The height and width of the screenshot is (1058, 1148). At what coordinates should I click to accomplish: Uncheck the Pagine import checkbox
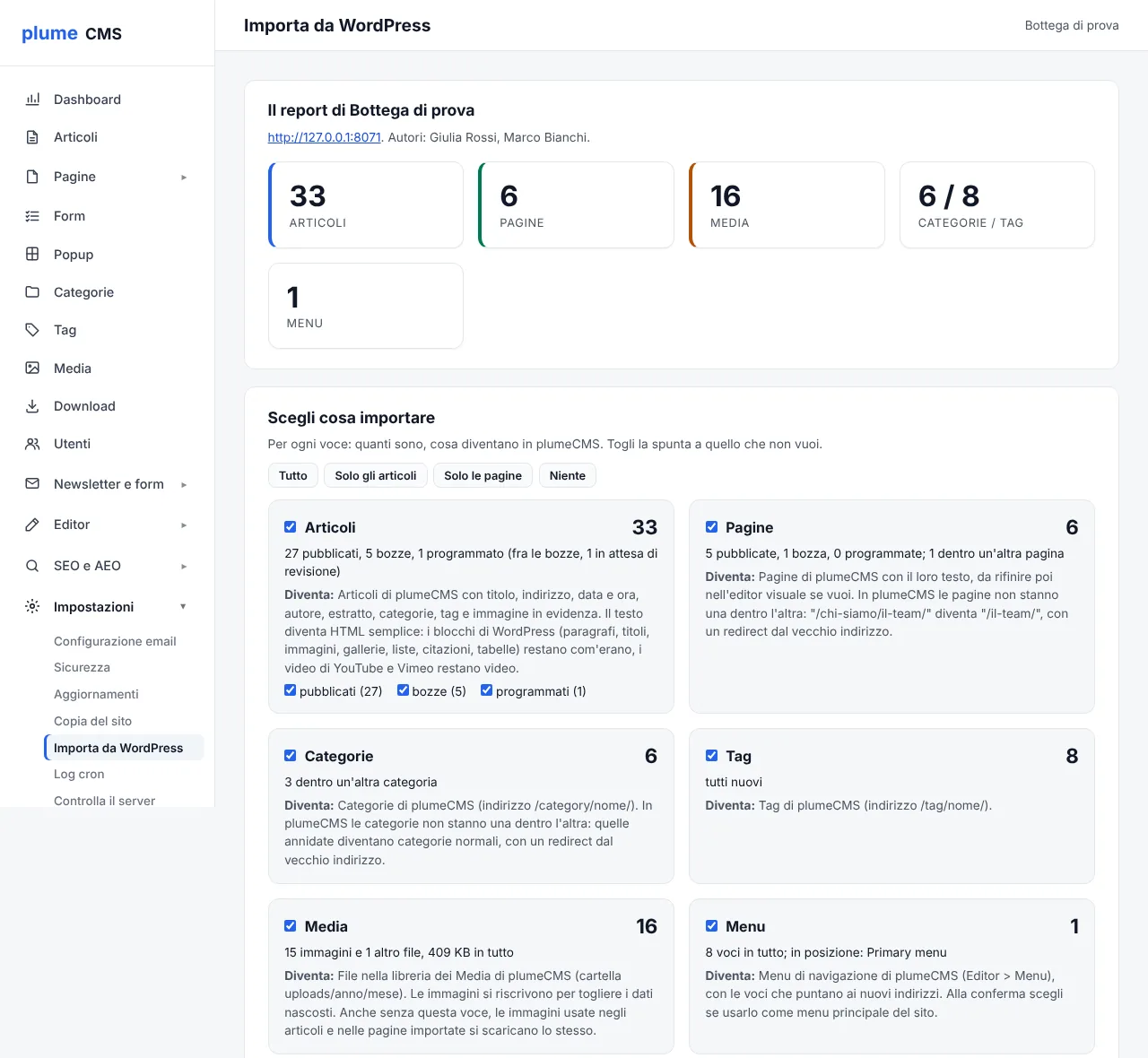(711, 527)
